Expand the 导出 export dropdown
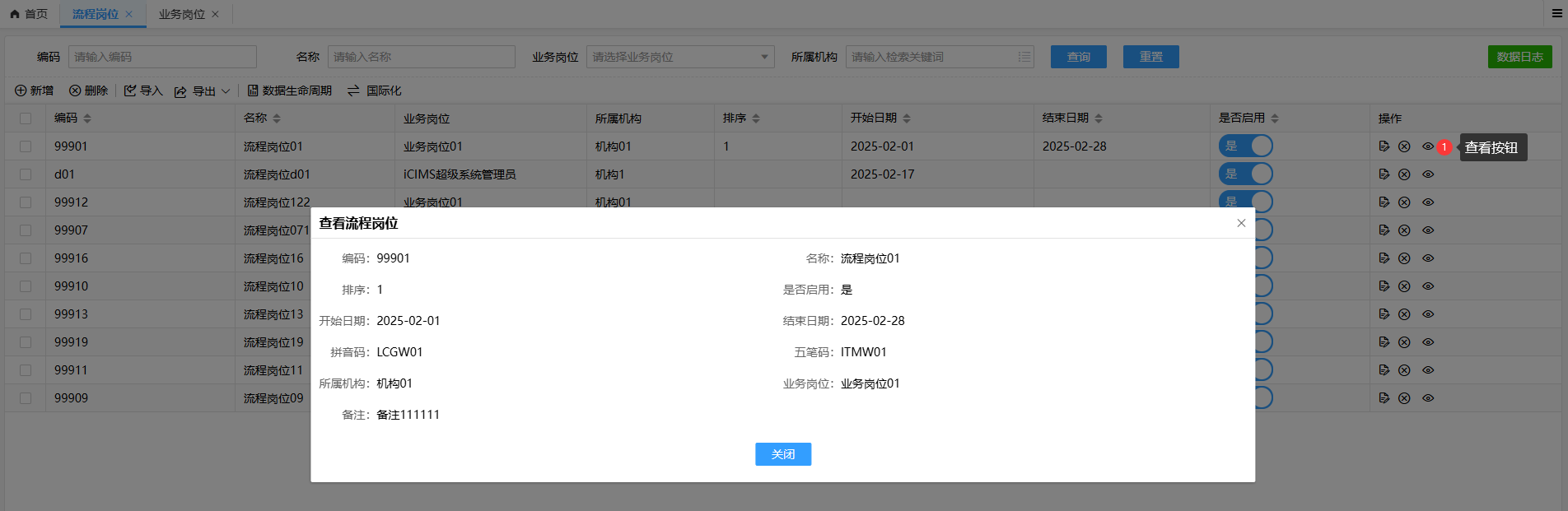 click(x=225, y=91)
